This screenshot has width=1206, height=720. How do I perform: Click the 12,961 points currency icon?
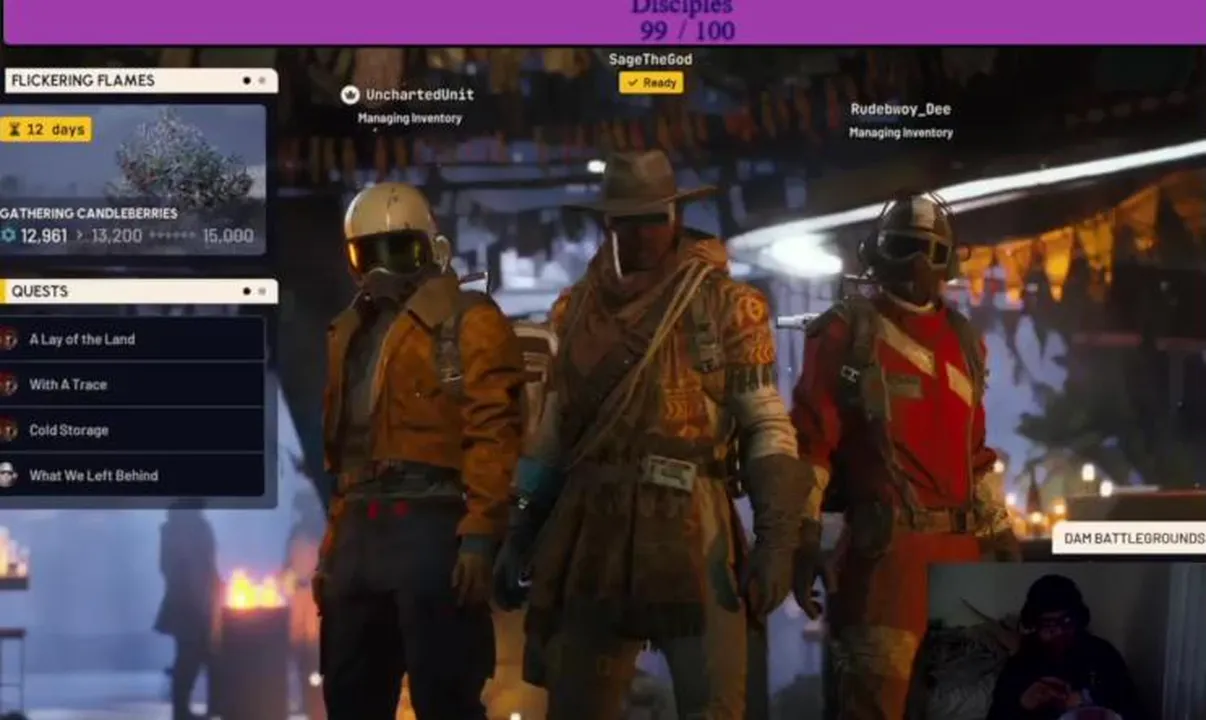8,236
